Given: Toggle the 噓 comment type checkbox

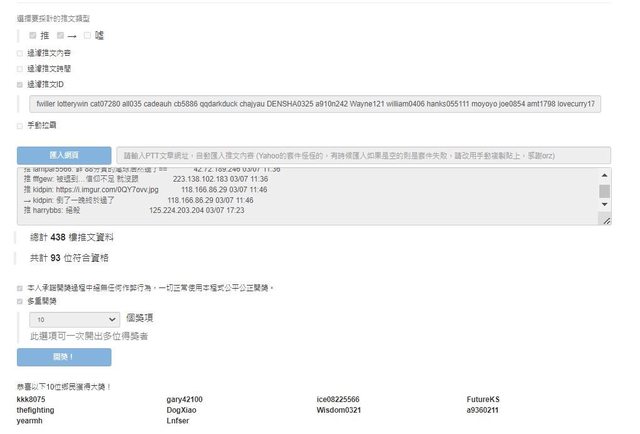Looking at the screenshot, I should [88, 36].
